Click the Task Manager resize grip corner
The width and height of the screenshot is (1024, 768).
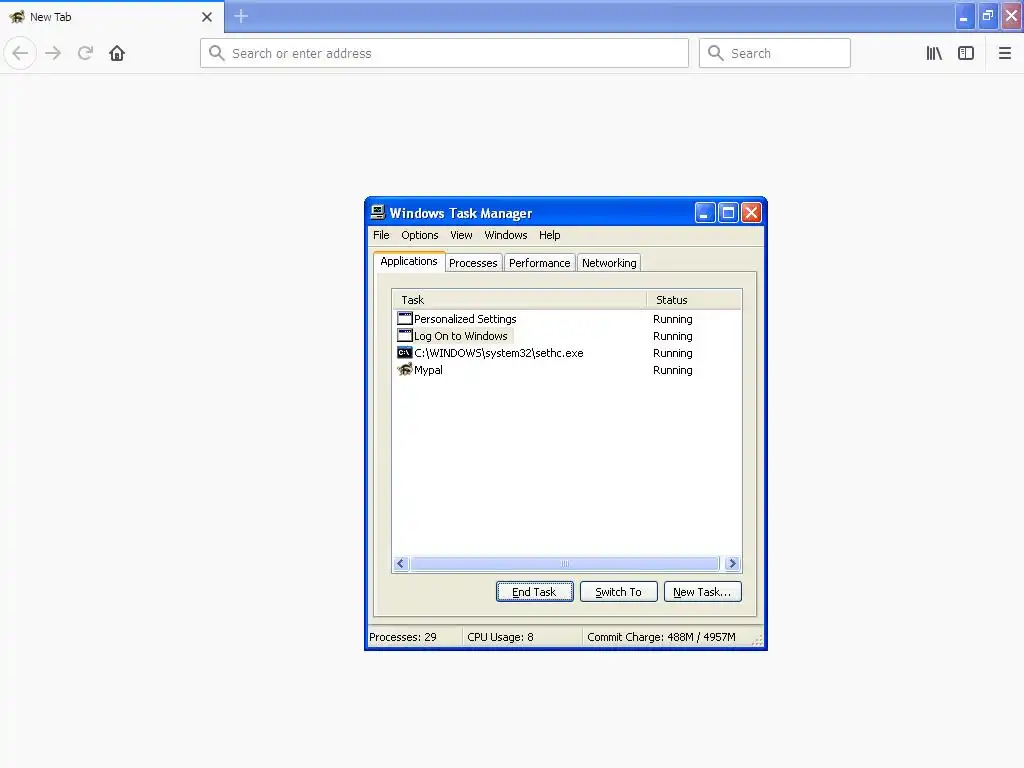click(757, 641)
